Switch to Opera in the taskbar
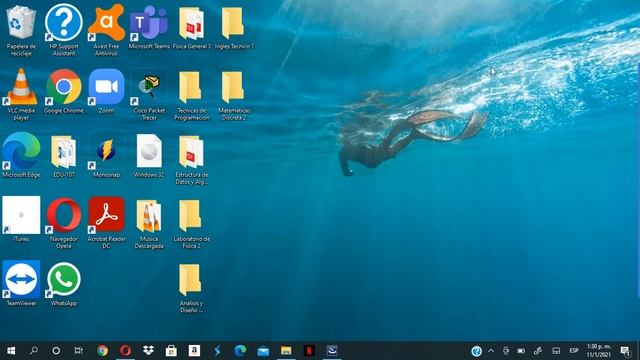640x360 pixels. click(x=125, y=351)
